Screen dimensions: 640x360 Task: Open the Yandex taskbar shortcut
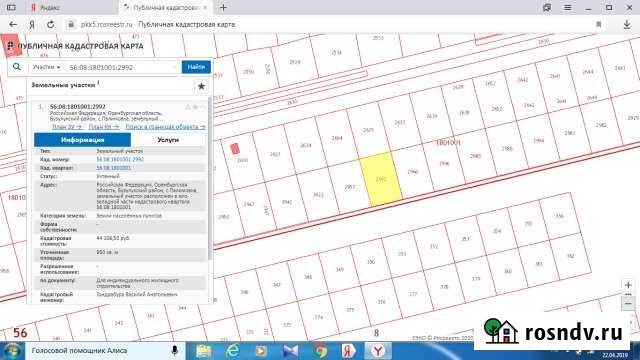point(348,351)
